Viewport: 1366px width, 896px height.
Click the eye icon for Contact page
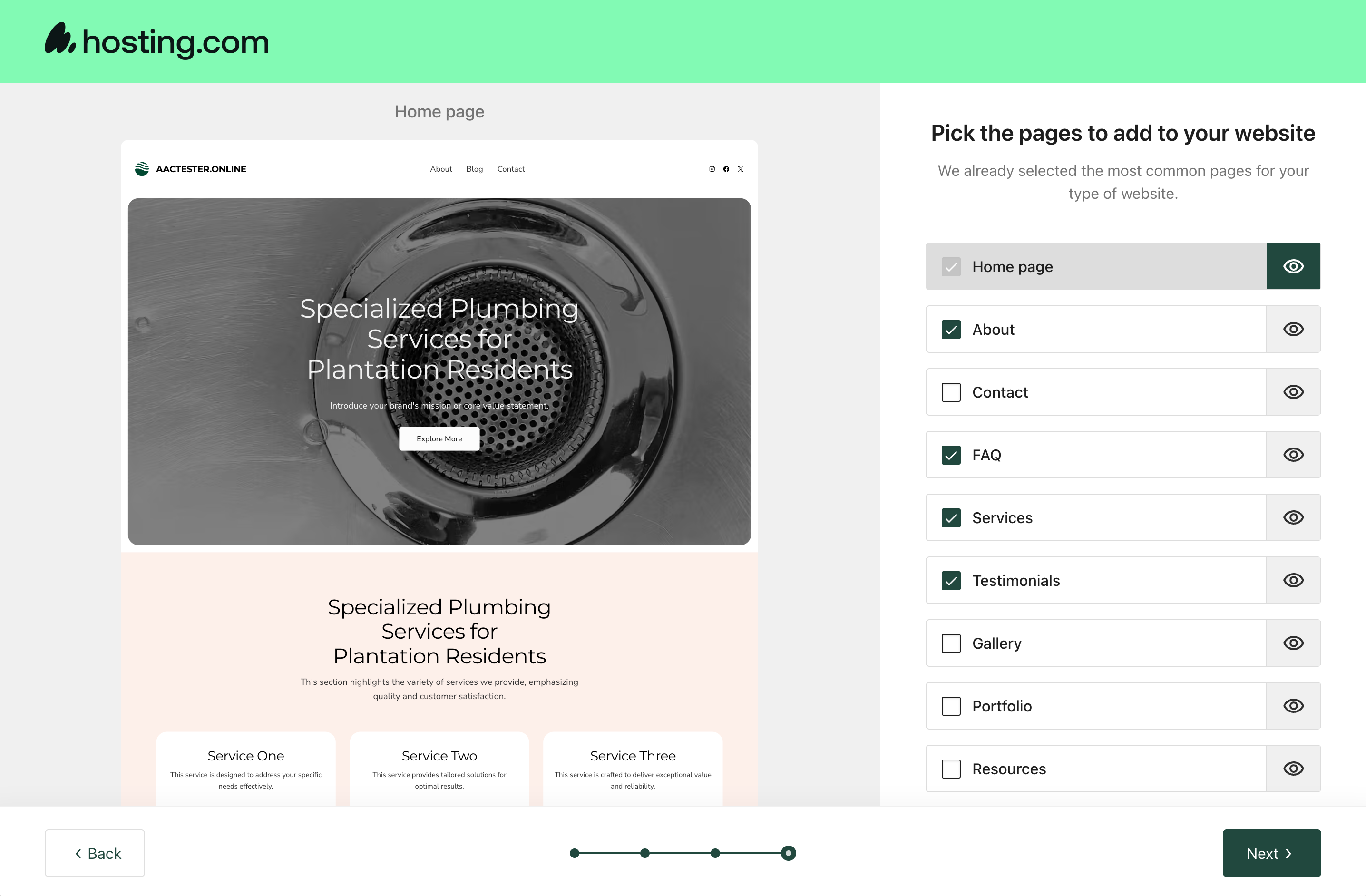pos(1293,392)
